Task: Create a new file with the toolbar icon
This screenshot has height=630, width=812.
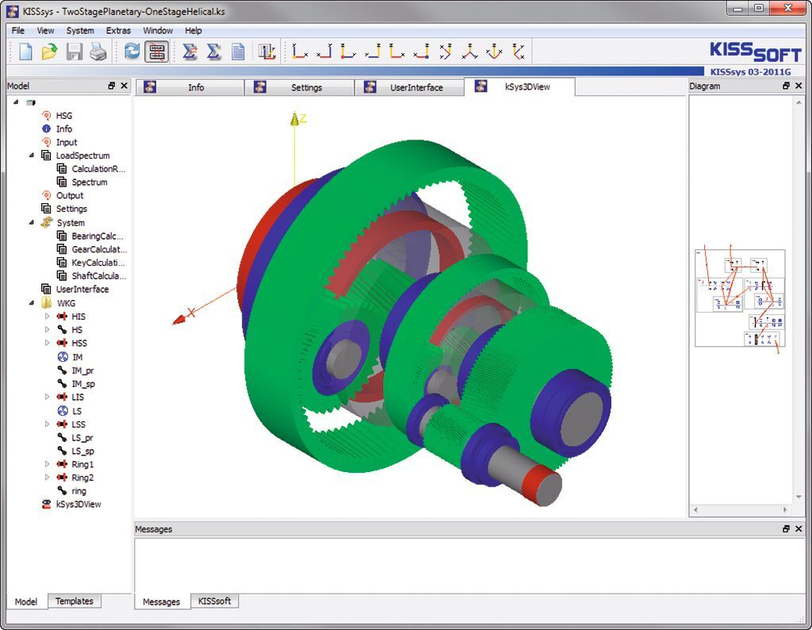Action: tap(25, 52)
